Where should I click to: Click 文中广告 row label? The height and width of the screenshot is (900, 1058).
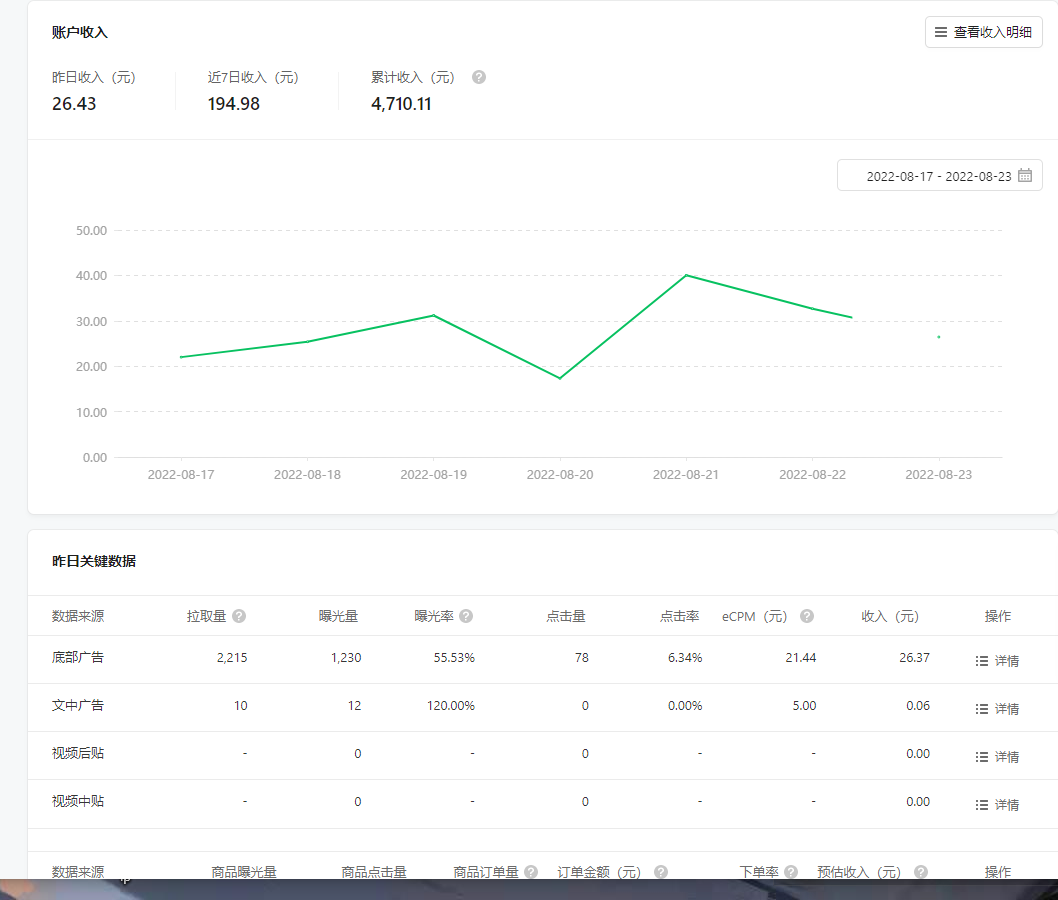pyautogui.click(x=78, y=705)
